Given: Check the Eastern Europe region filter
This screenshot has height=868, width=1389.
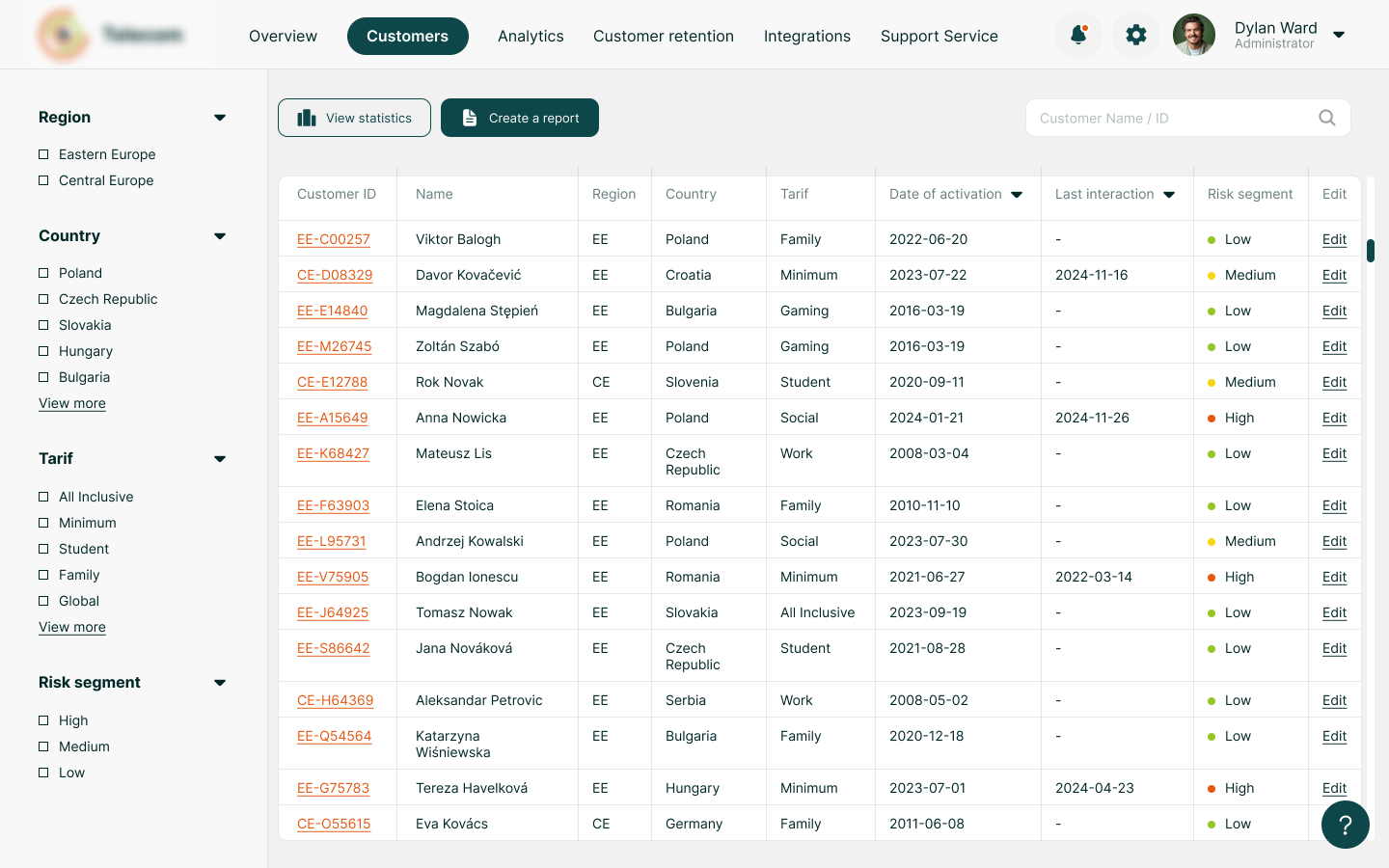Looking at the screenshot, I should coord(43,154).
